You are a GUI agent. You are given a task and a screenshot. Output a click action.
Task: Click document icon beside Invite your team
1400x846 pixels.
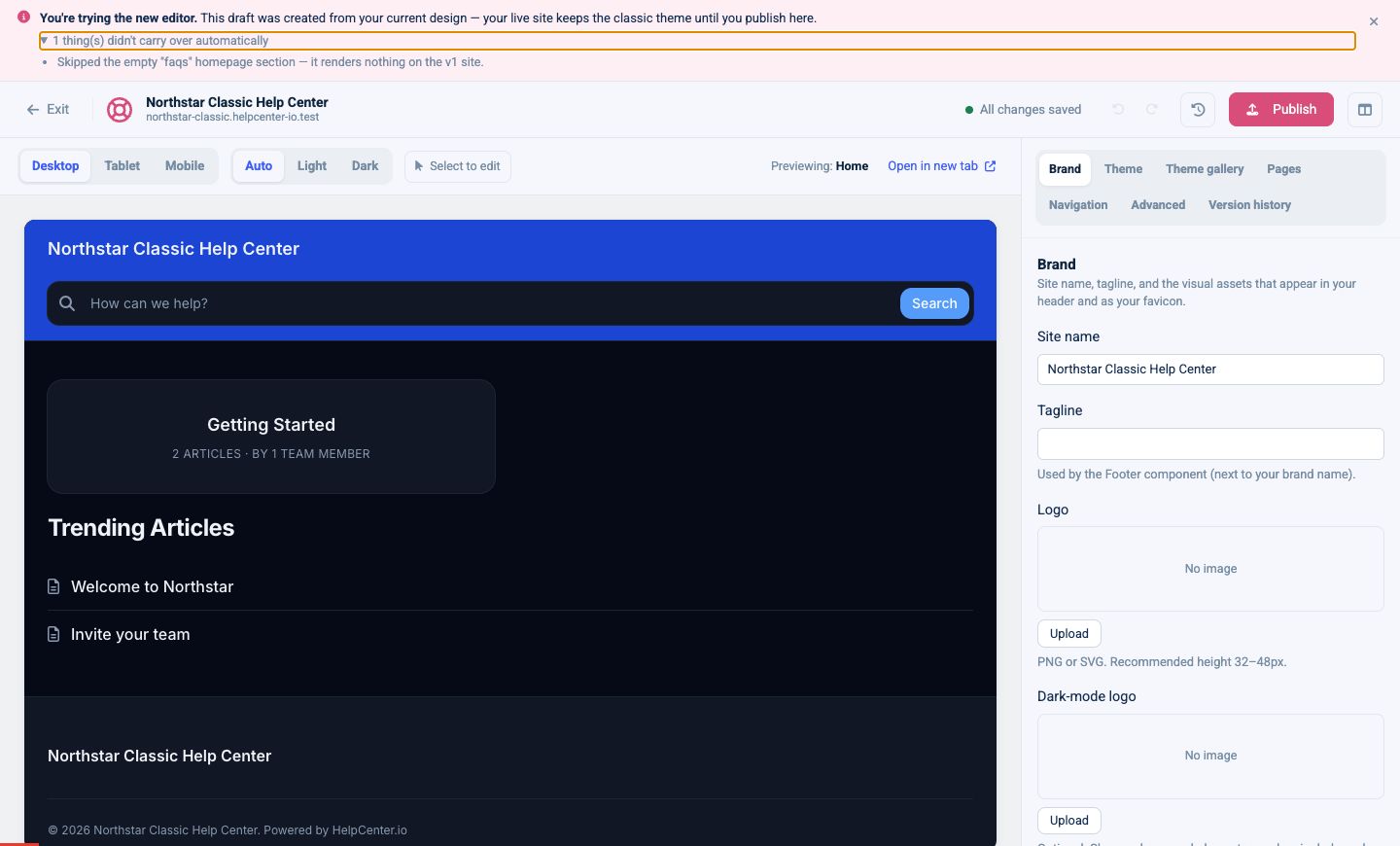coord(54,635)
